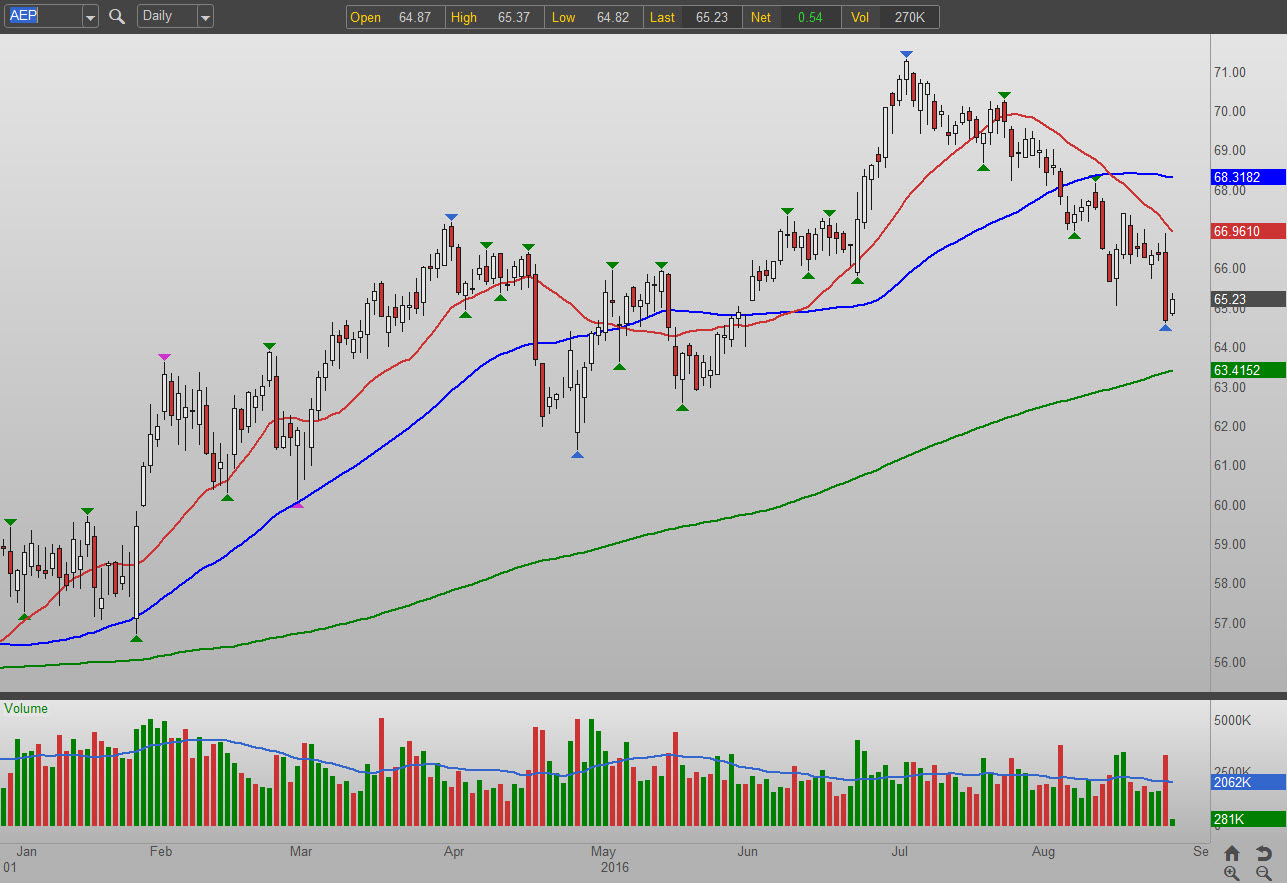Viewport: 1287px width, 883px height.
Task: Select the Net change value 0.54
Action: [809, 17]
